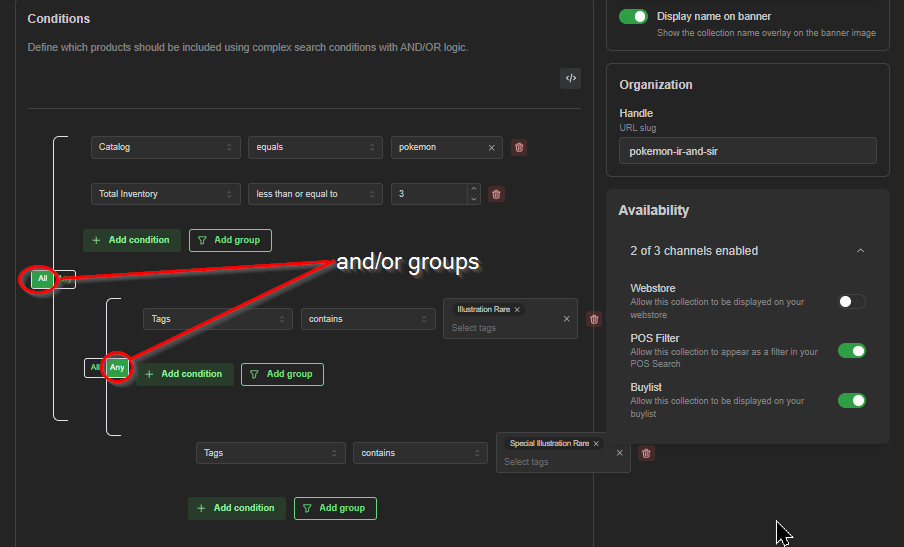
Task: Turn off the Buylist channel toggle
Action: [x=852, y=400]
